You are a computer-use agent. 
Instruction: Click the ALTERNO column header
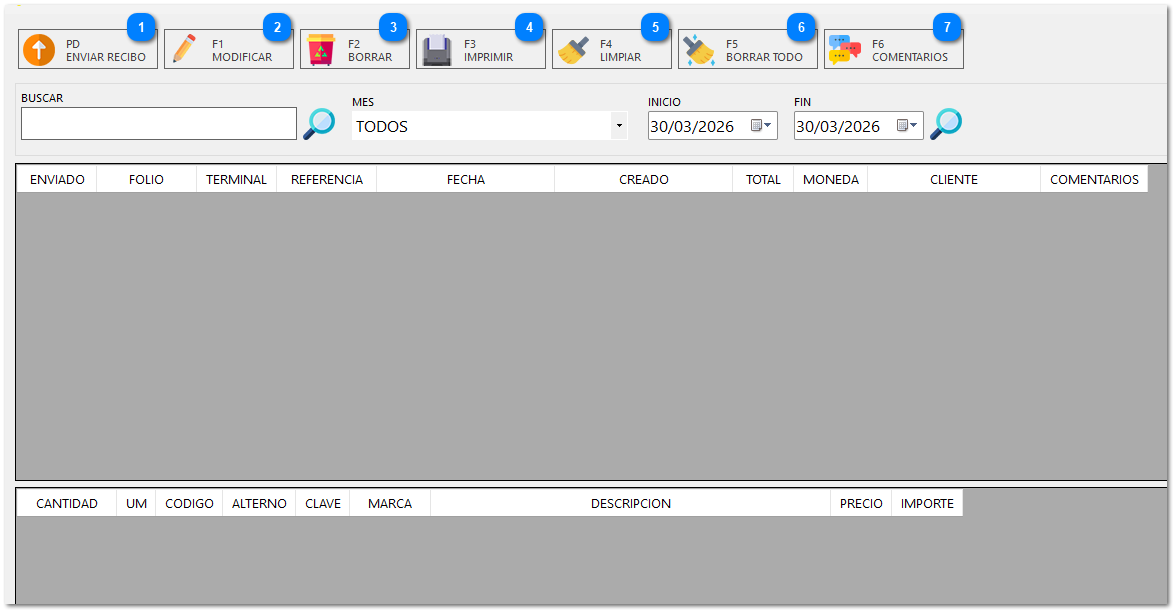(x=259, y=503)
